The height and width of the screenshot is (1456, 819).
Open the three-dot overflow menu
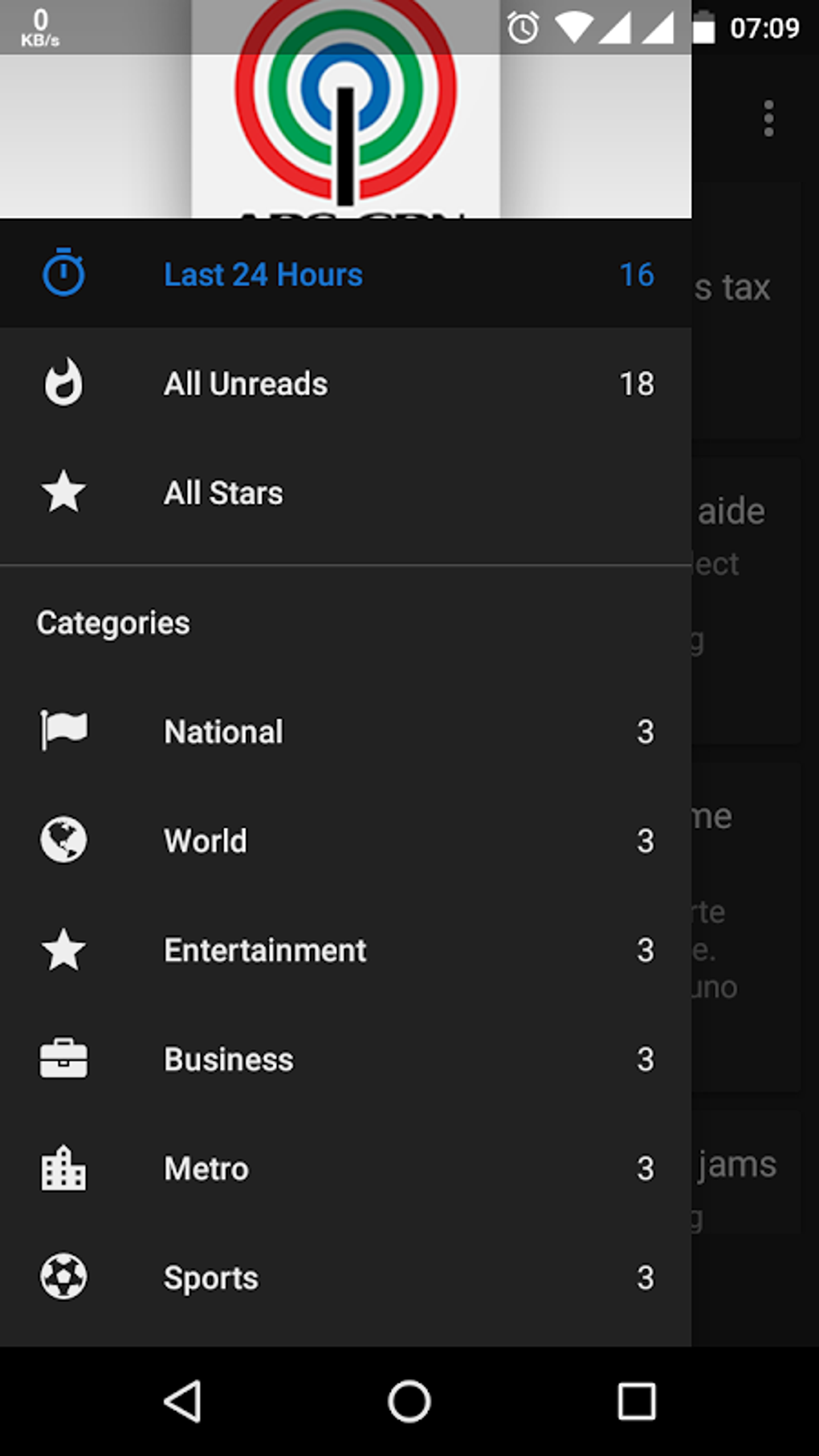768,119
